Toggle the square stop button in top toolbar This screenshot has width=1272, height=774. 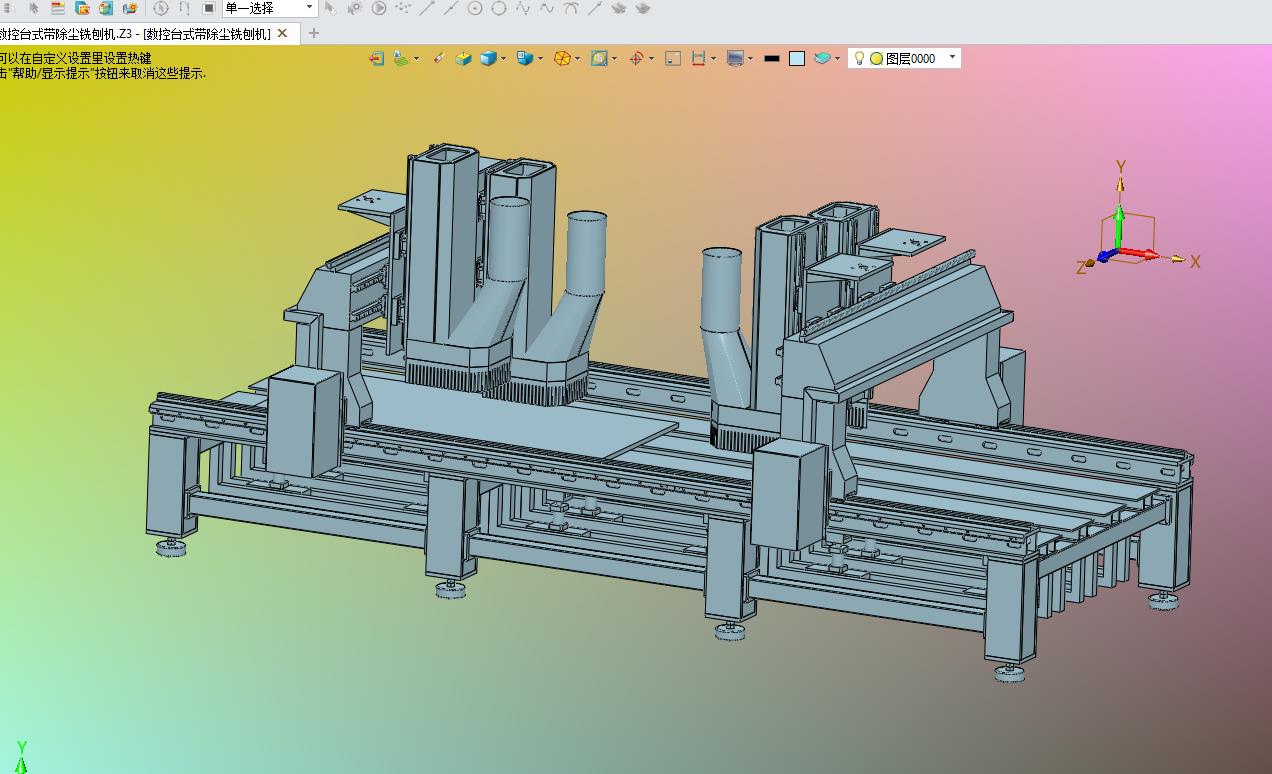pos(209,8)
